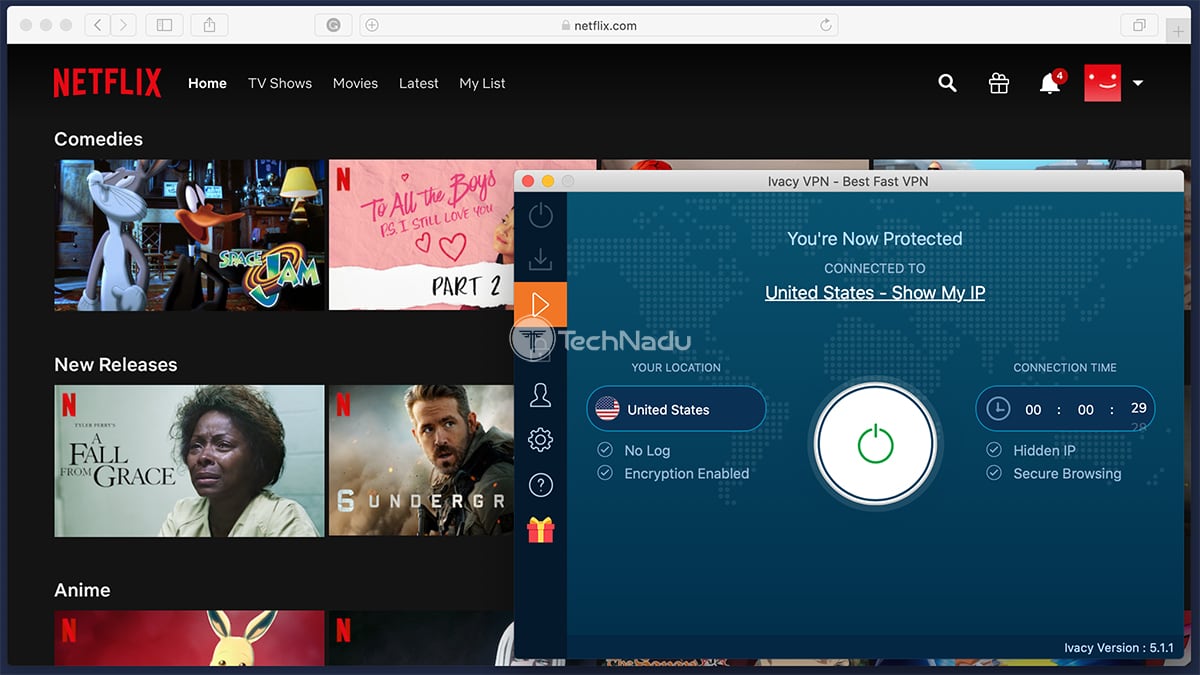The height and width of the screenshot is (675, 1200).
Task: Select To All the Boys Part 2 thumbnail
Action: coord(421,235)
